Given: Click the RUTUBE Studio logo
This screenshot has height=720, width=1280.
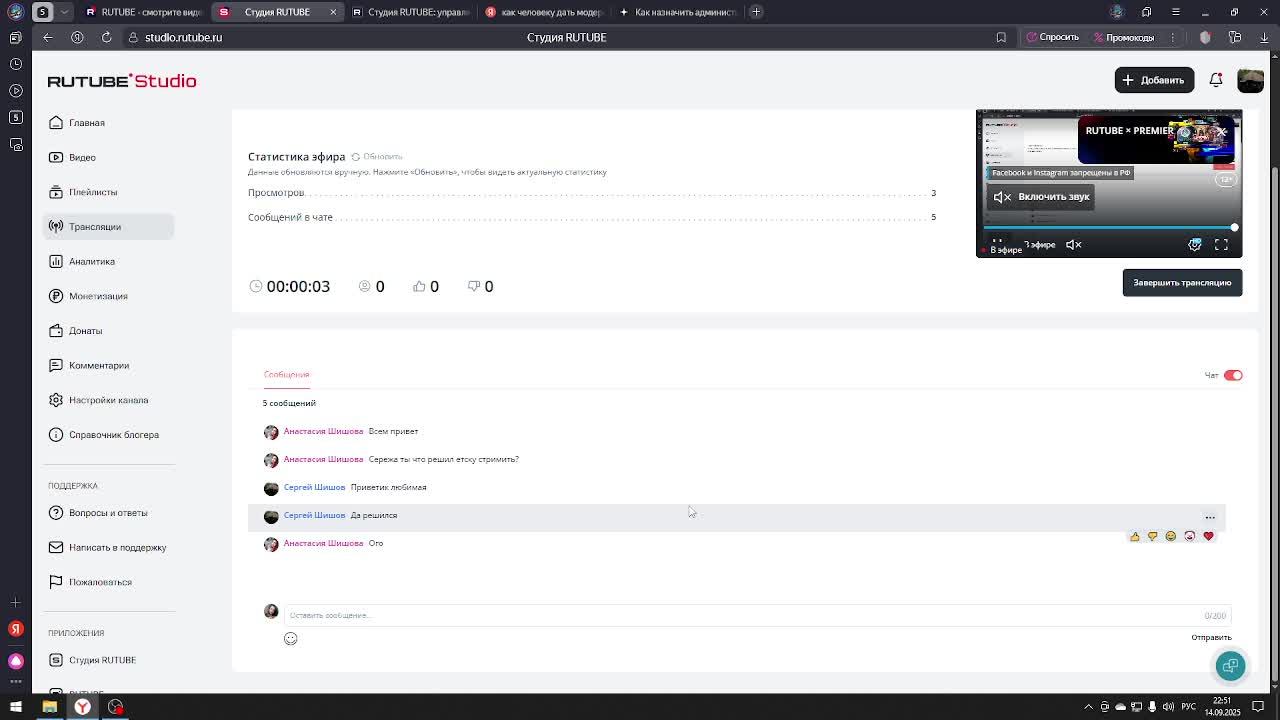Looking at the screenshot, I should point(122,81).
